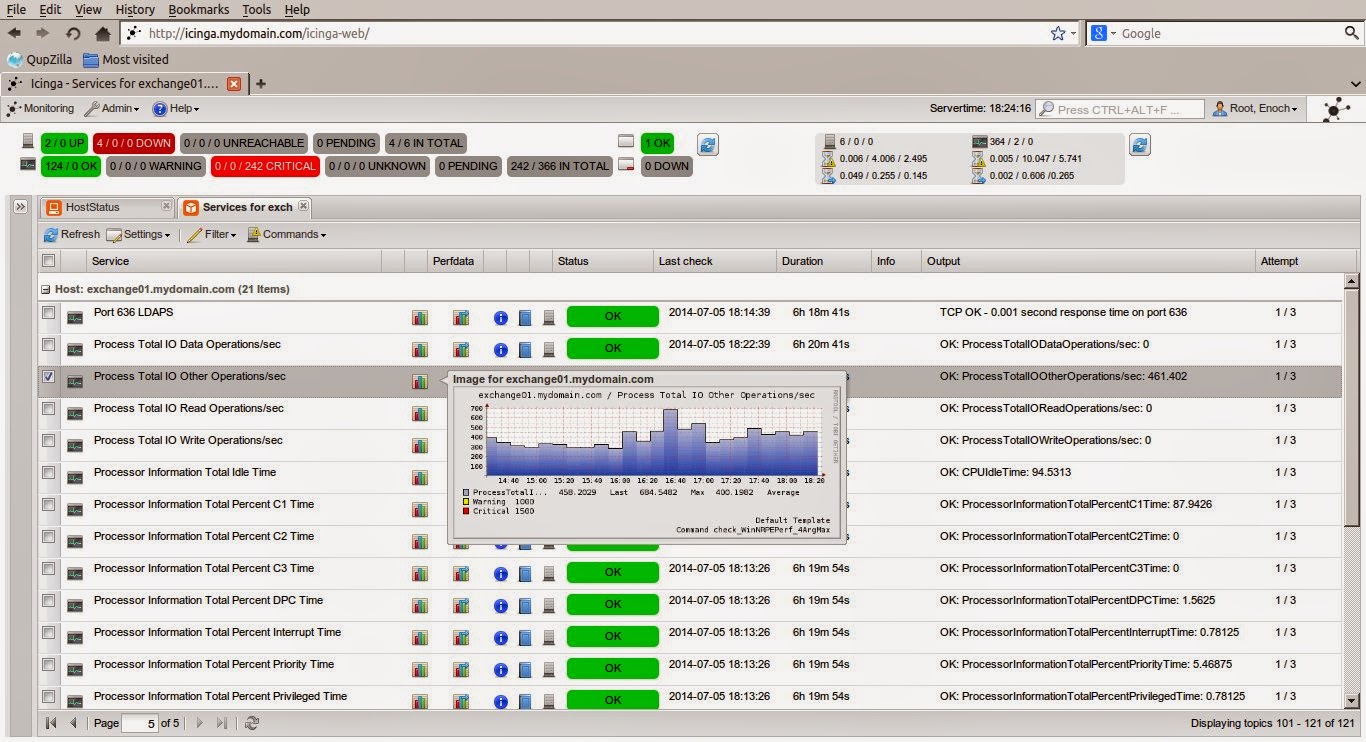Click the gray server icon in Port 636 LDAPS row
Viewport: 1366px width, 742px height.
pos(548,318)
